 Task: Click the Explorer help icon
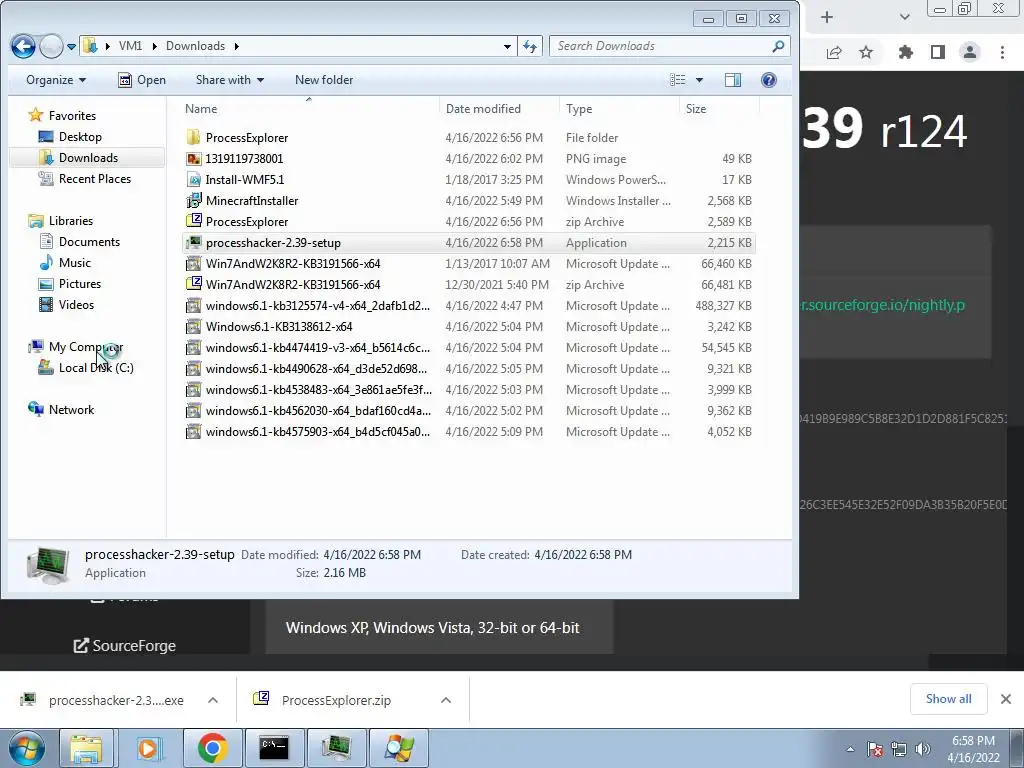tap(769, 80)
